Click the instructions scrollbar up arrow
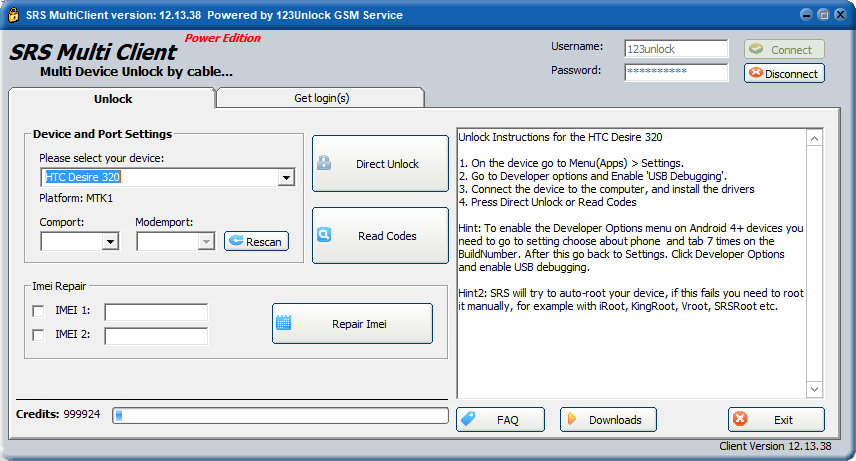The image size is (856, 461). pyautogui.click(x=815, y=138)
